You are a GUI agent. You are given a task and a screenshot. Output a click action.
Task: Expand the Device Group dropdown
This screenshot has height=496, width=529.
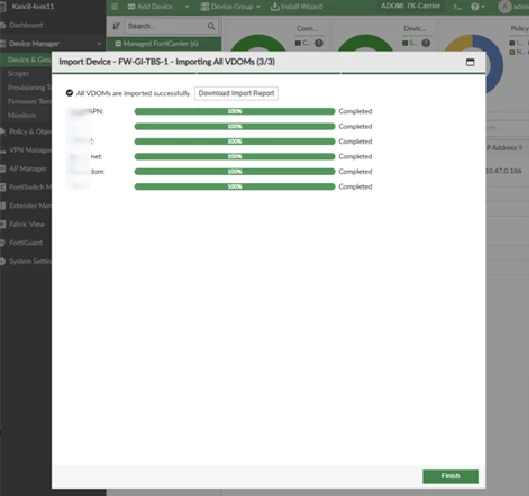230,6
